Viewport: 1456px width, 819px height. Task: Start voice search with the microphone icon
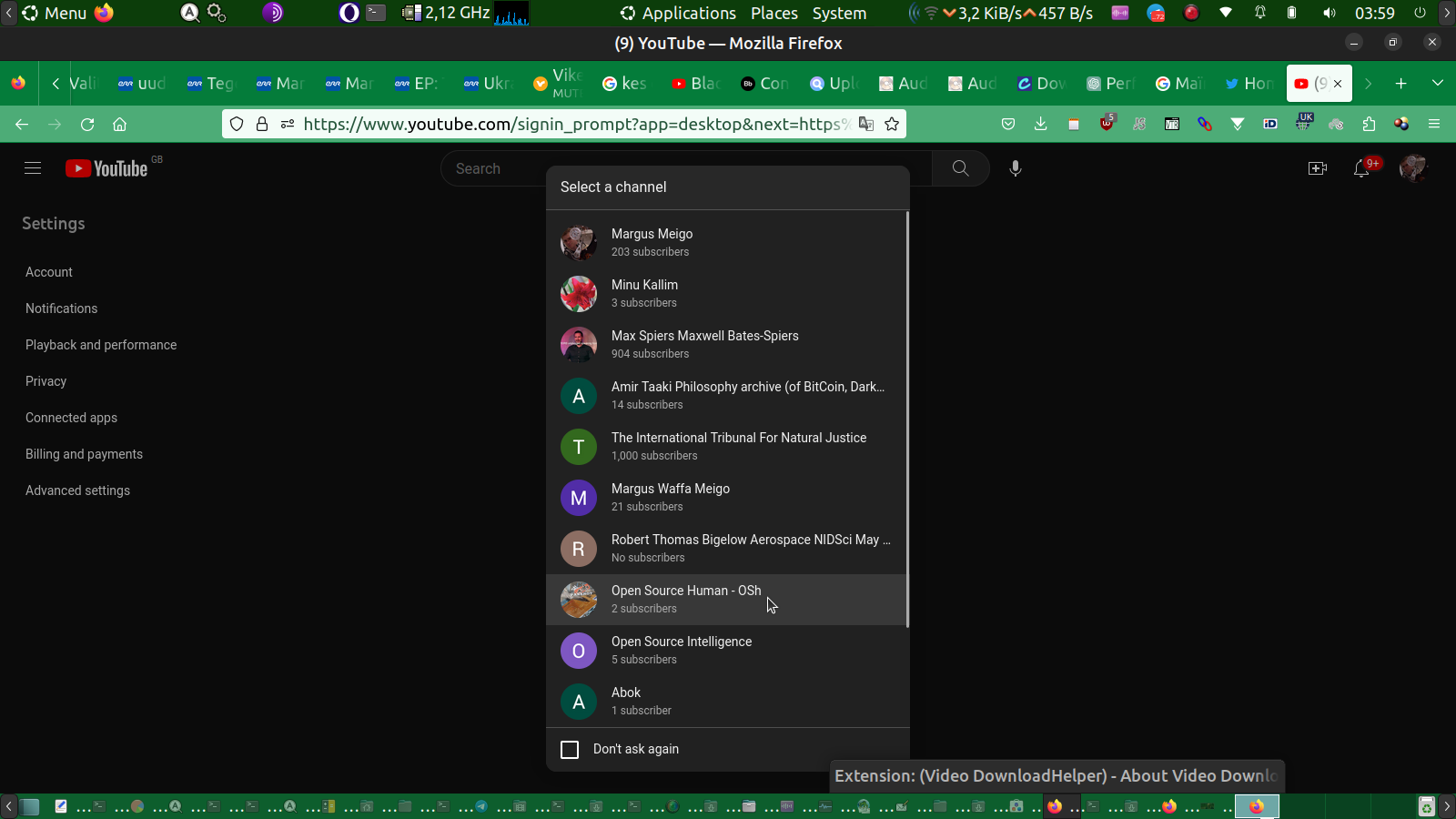(1016, 168)
